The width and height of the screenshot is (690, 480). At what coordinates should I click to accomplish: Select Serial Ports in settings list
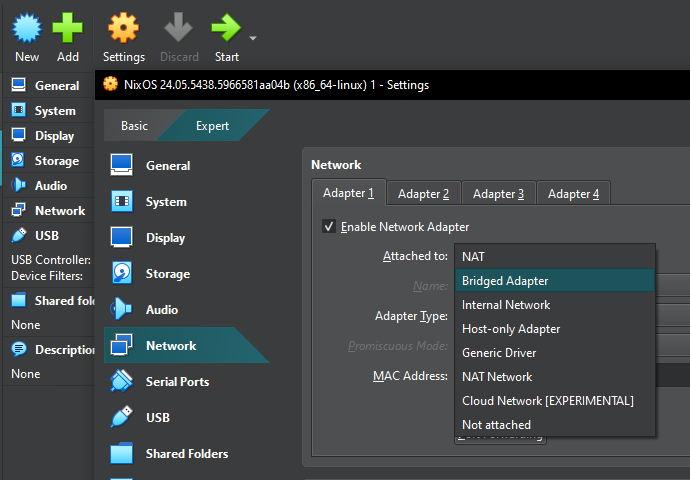click(x=187, y=381)
